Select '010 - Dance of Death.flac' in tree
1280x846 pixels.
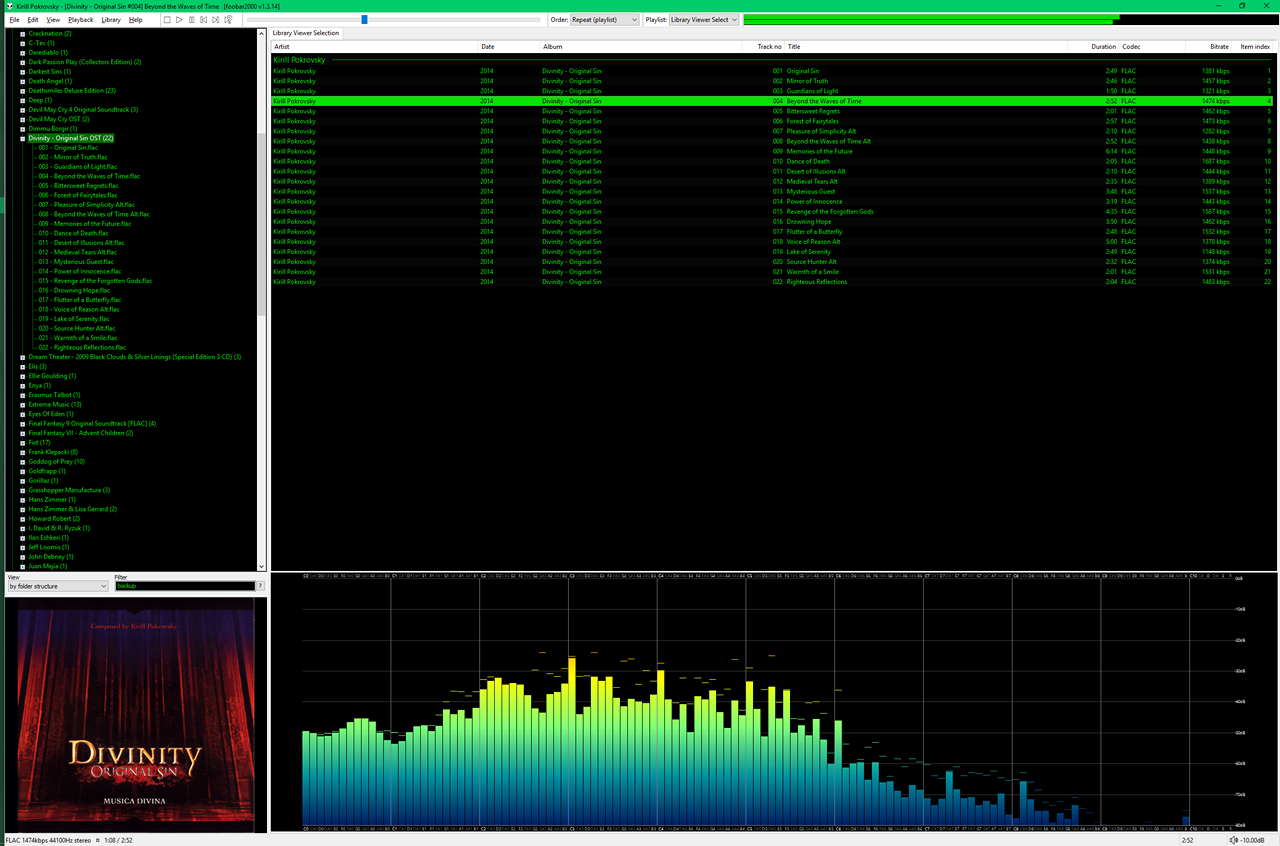(73, 233)
